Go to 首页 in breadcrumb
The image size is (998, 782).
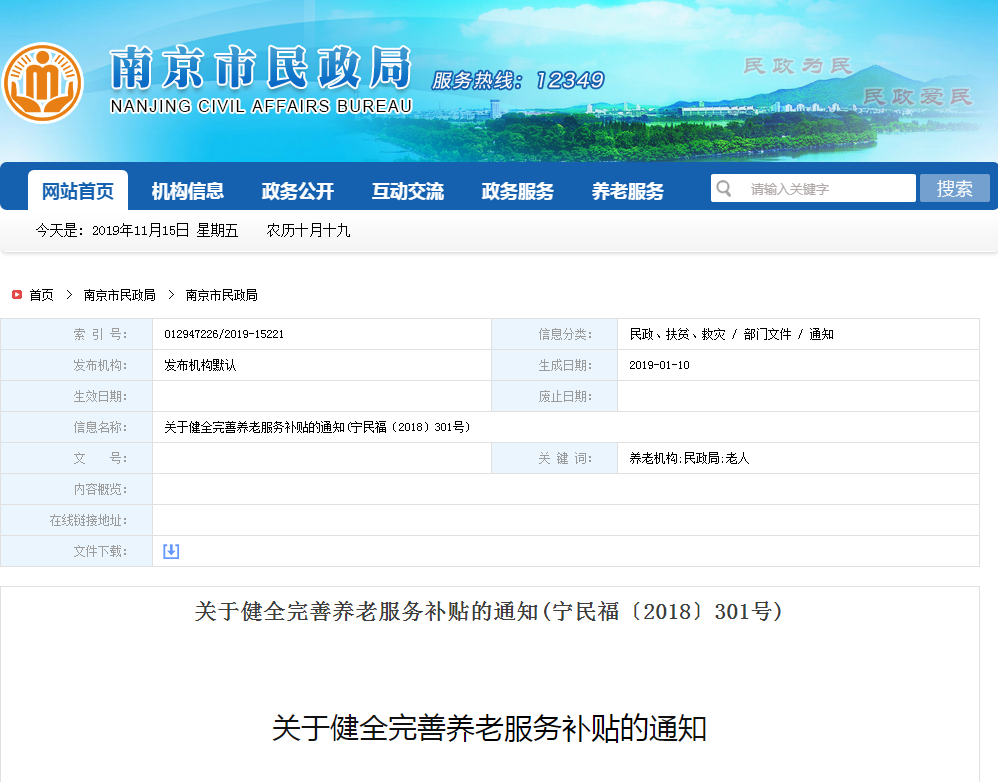(41, 295)
